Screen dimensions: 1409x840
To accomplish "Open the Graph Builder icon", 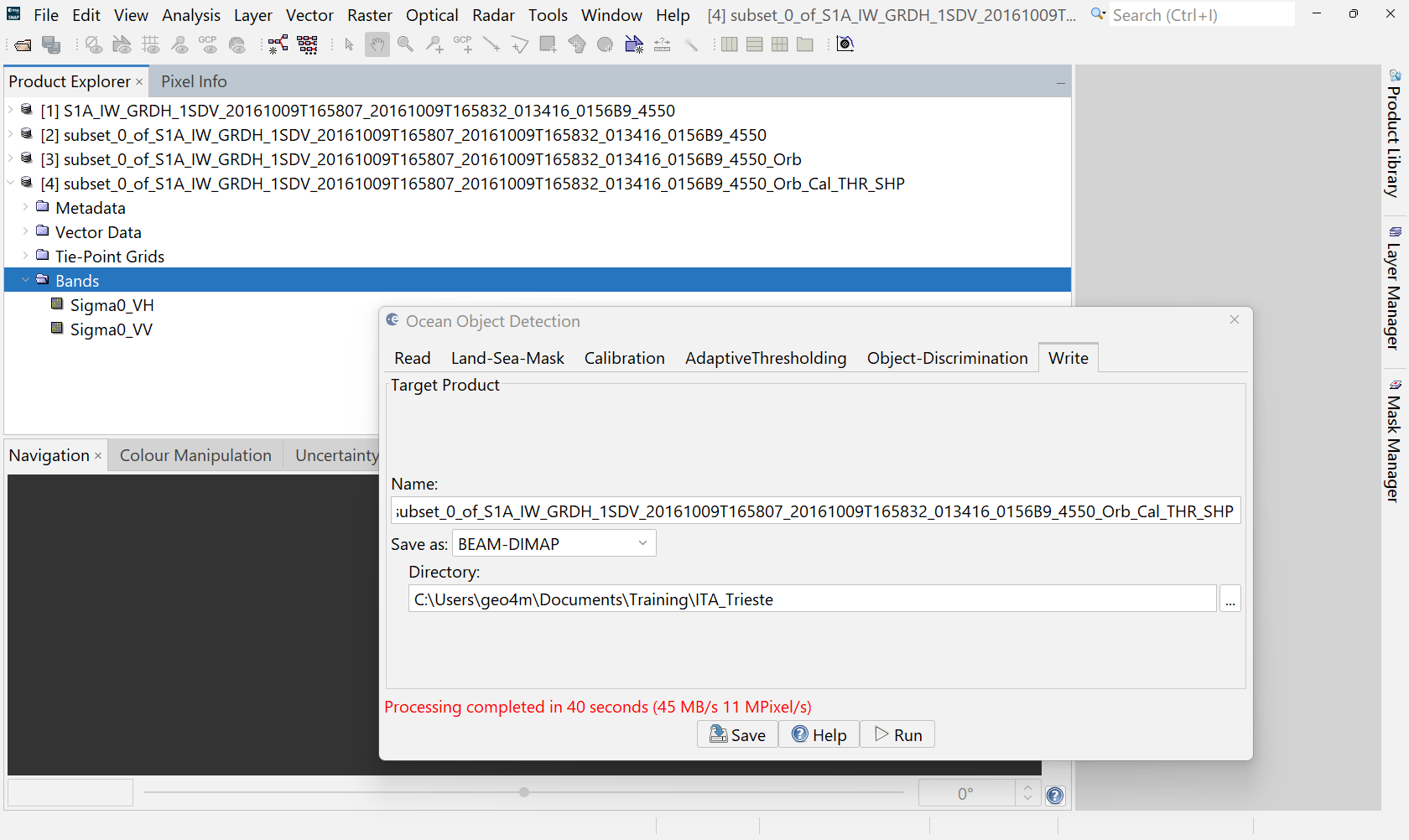I will pos(278,45).
